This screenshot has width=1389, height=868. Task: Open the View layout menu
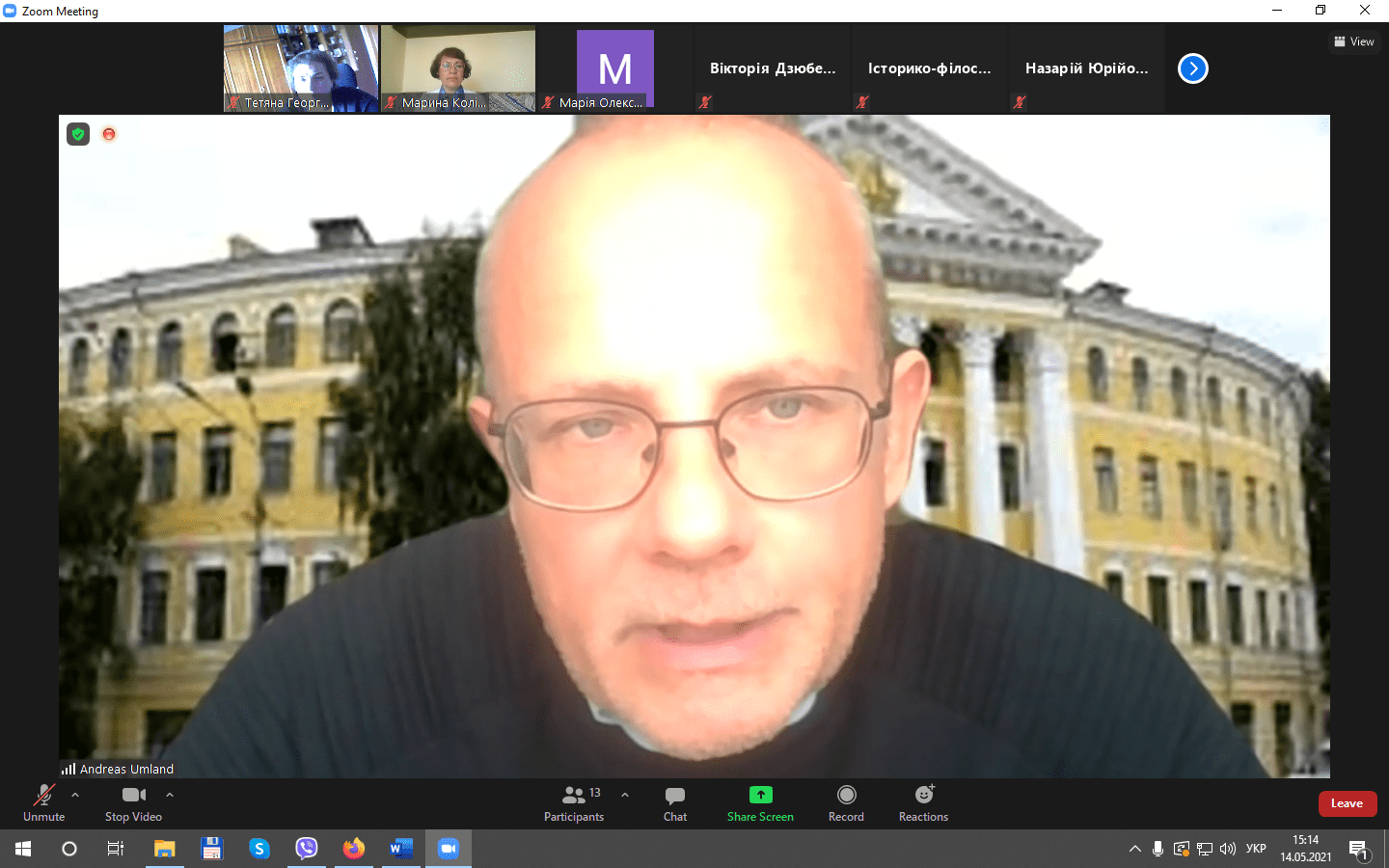(x=1354, y=41)
